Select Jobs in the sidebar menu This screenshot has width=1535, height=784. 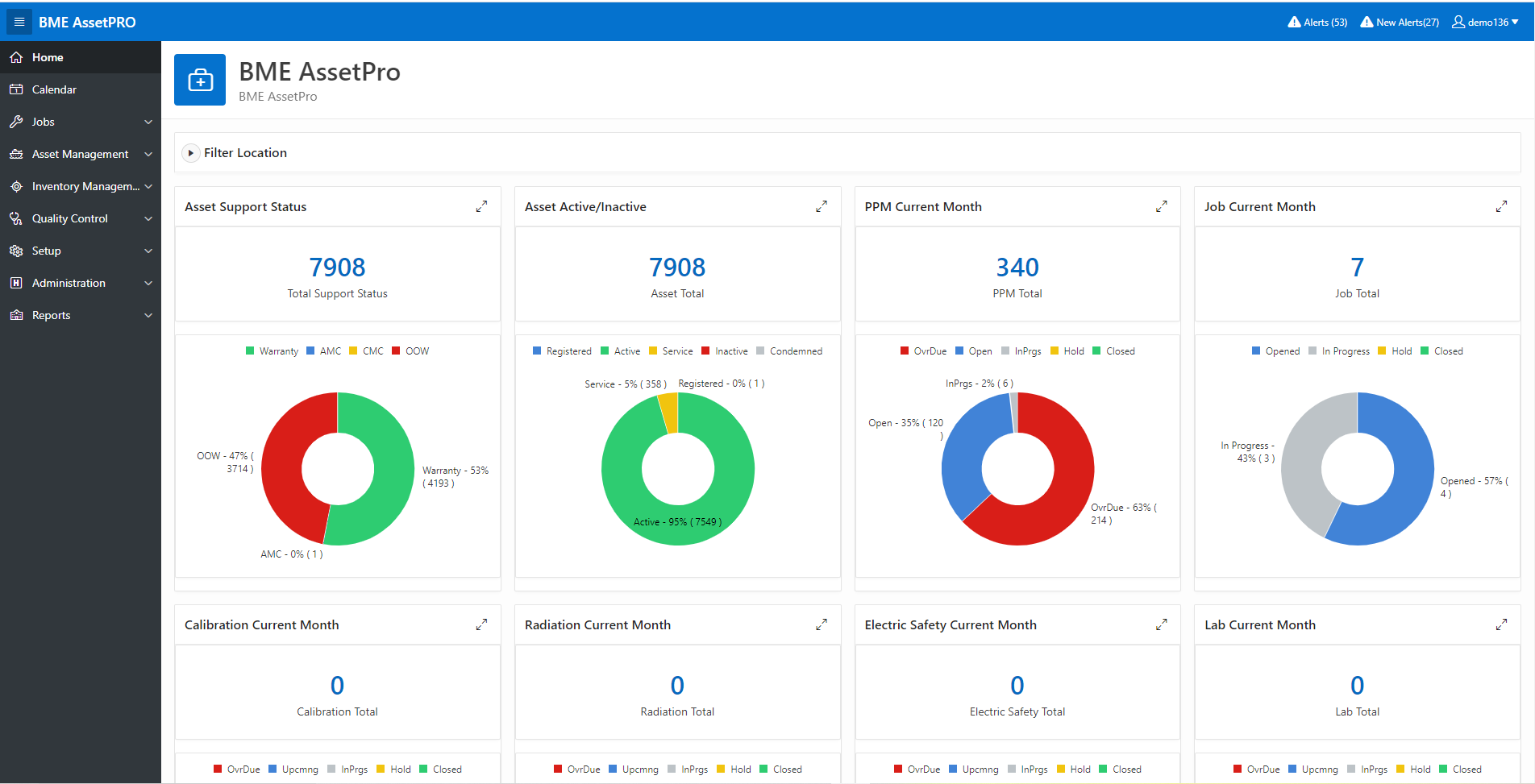[81, 122]
